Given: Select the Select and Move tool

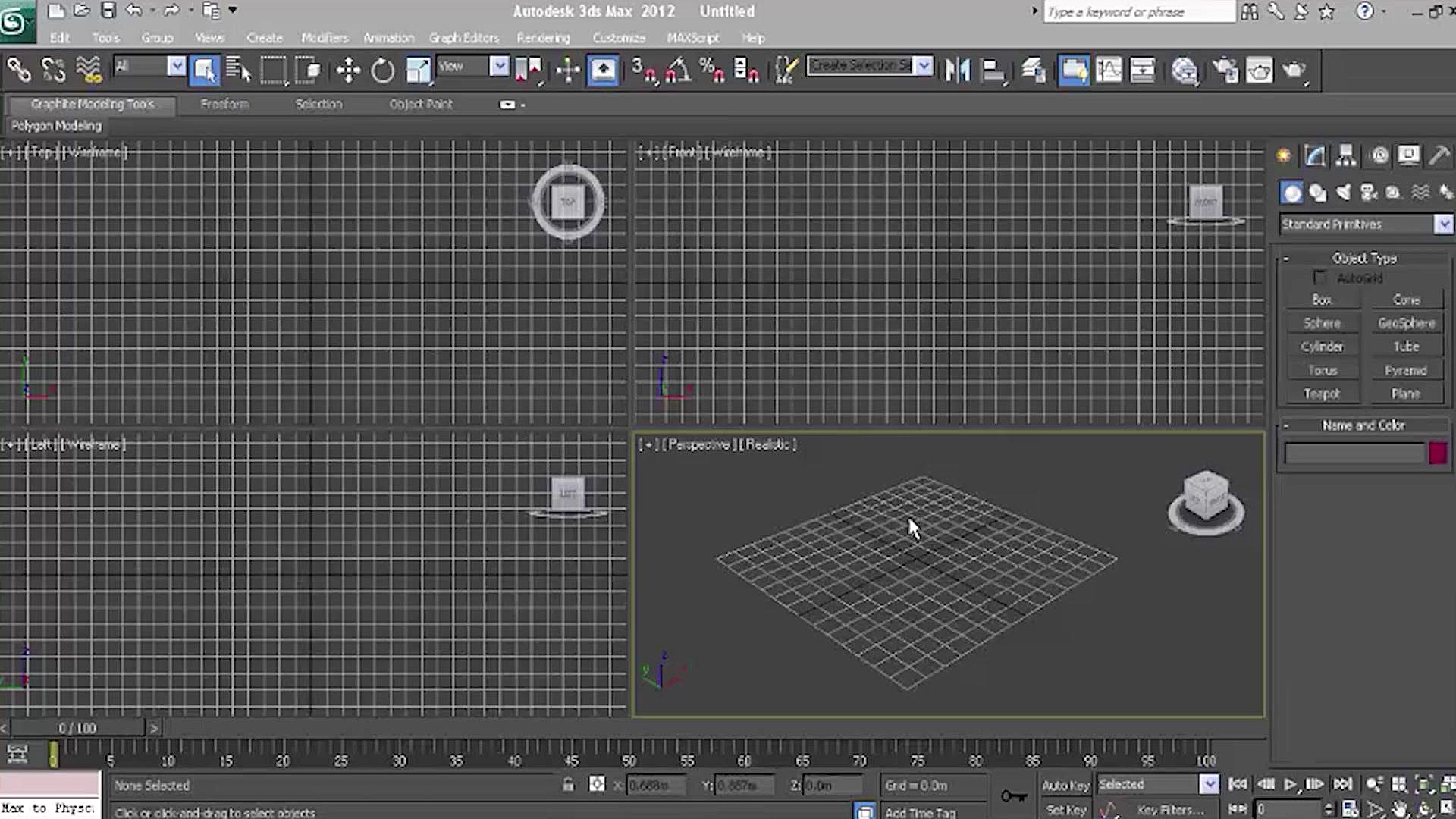Looking at the screenshot, I should tap(348, 70).
